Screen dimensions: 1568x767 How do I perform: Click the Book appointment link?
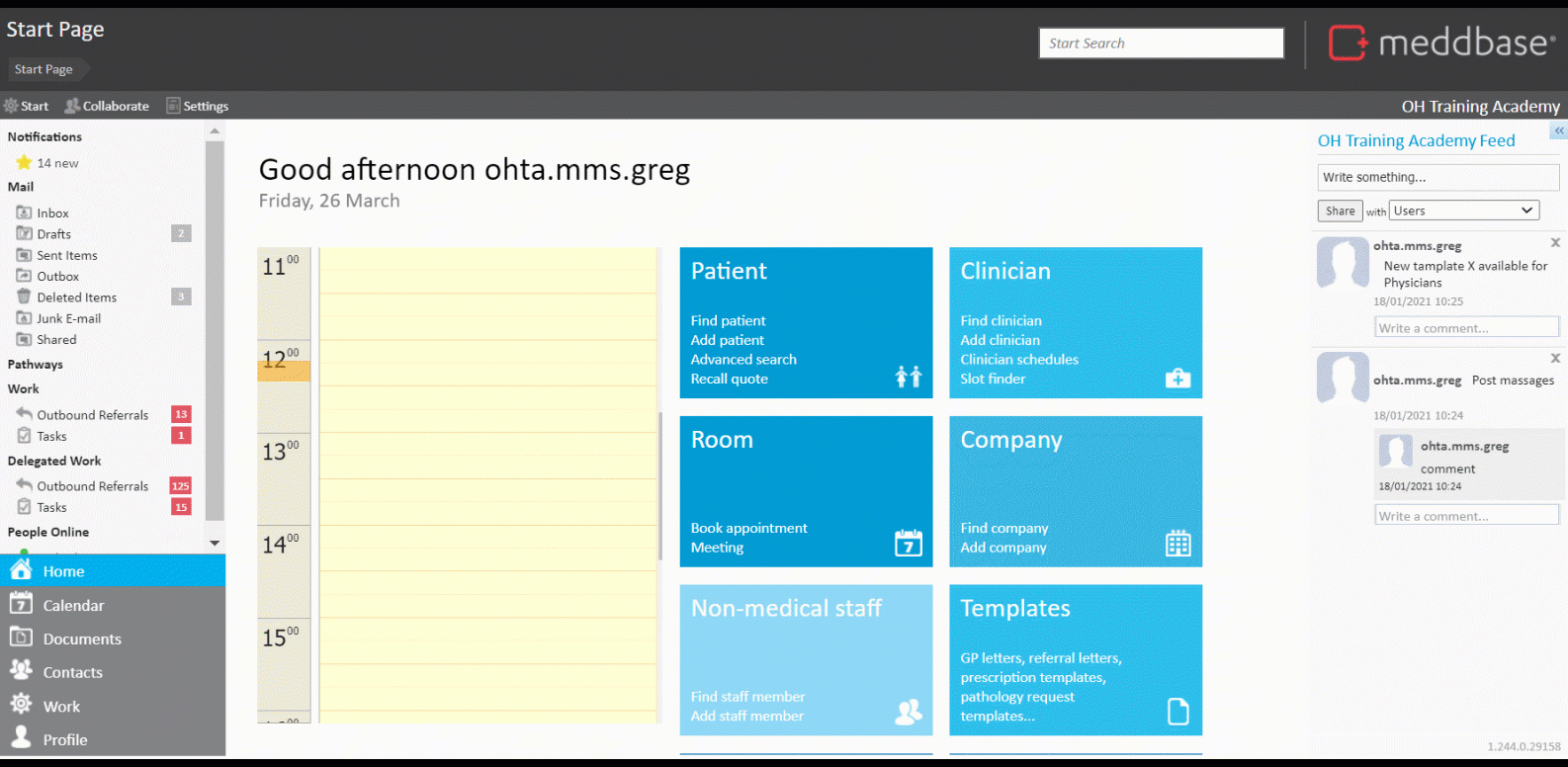tap(748, 528)
